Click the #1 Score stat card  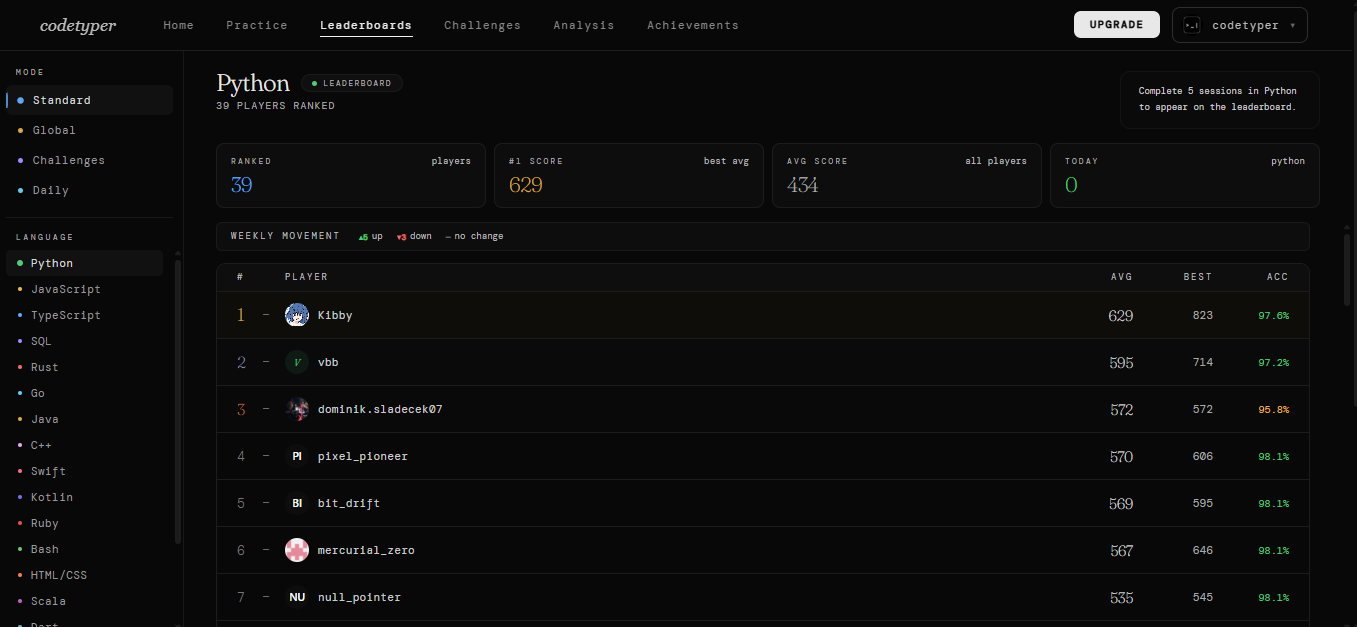point(629,175)
